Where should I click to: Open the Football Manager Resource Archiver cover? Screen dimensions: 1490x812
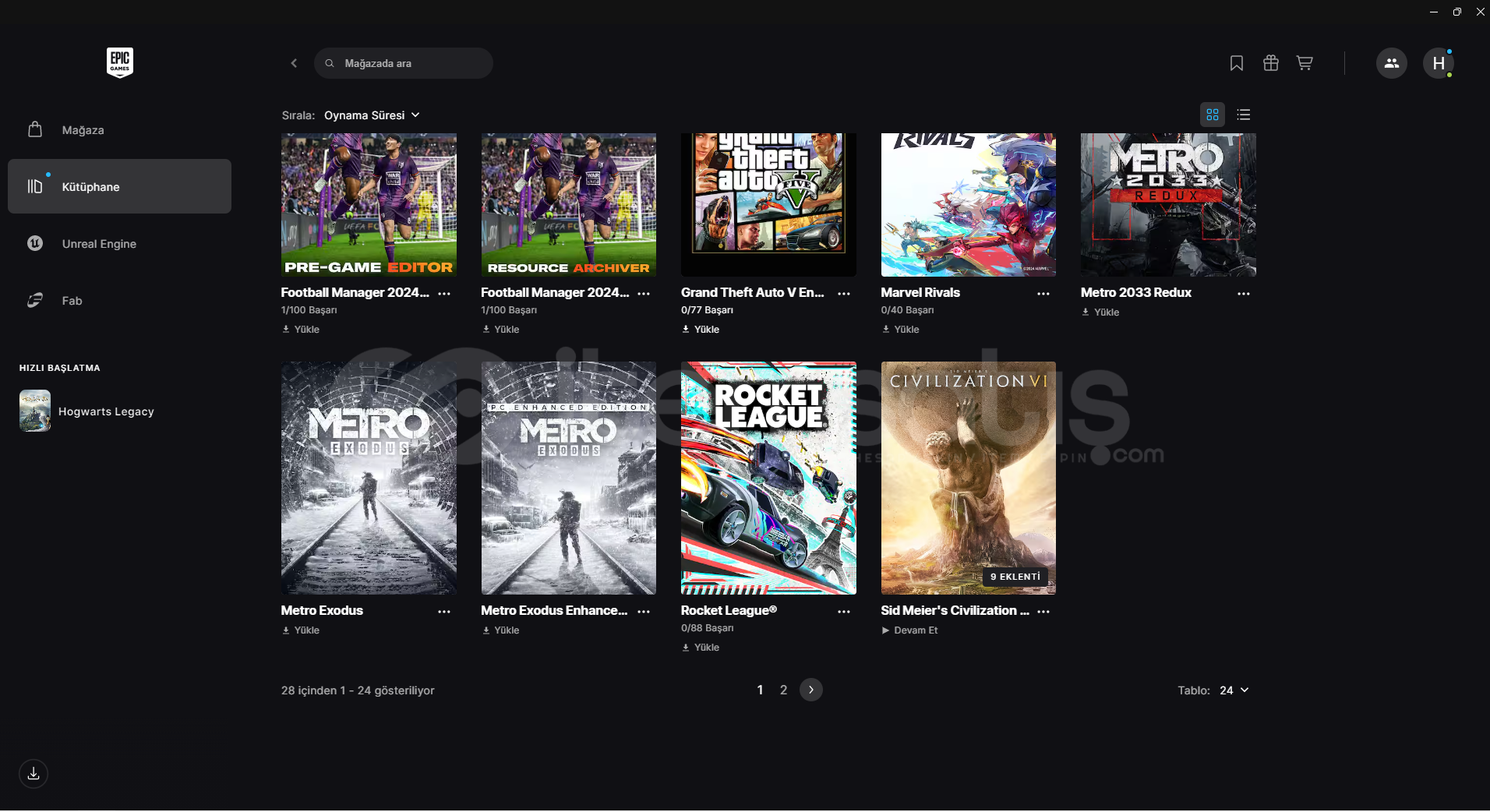point(569,205)
